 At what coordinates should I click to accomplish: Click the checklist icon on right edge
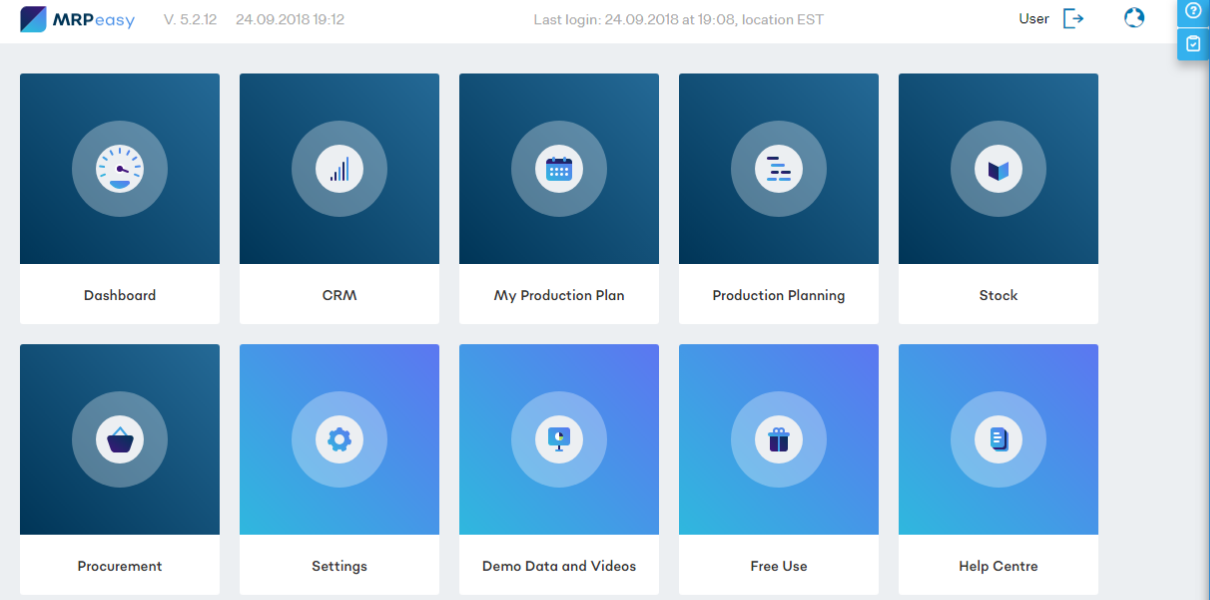click(x=1193, y=43)
